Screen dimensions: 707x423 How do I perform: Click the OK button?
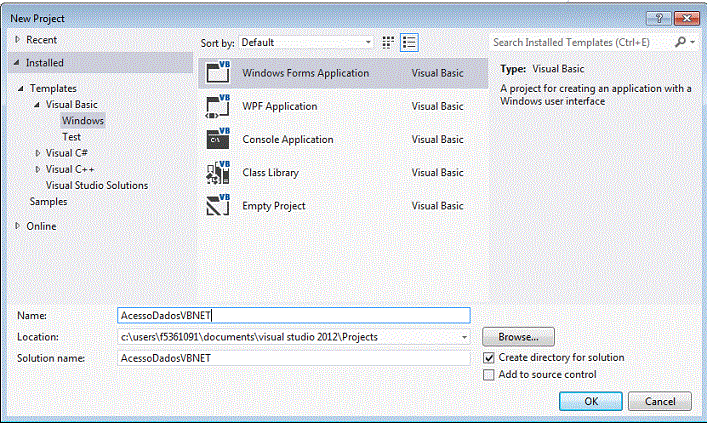tap(591, 401)
